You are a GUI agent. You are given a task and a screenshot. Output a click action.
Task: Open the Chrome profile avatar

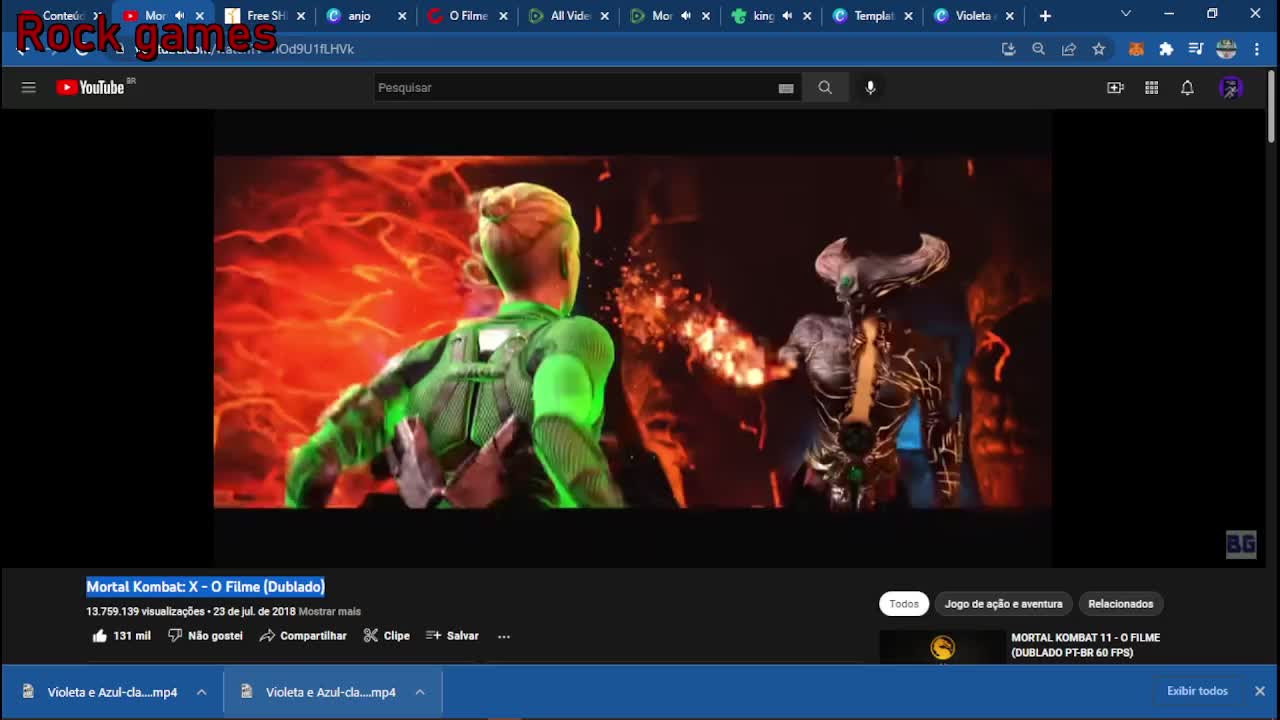coord(1226,49)
